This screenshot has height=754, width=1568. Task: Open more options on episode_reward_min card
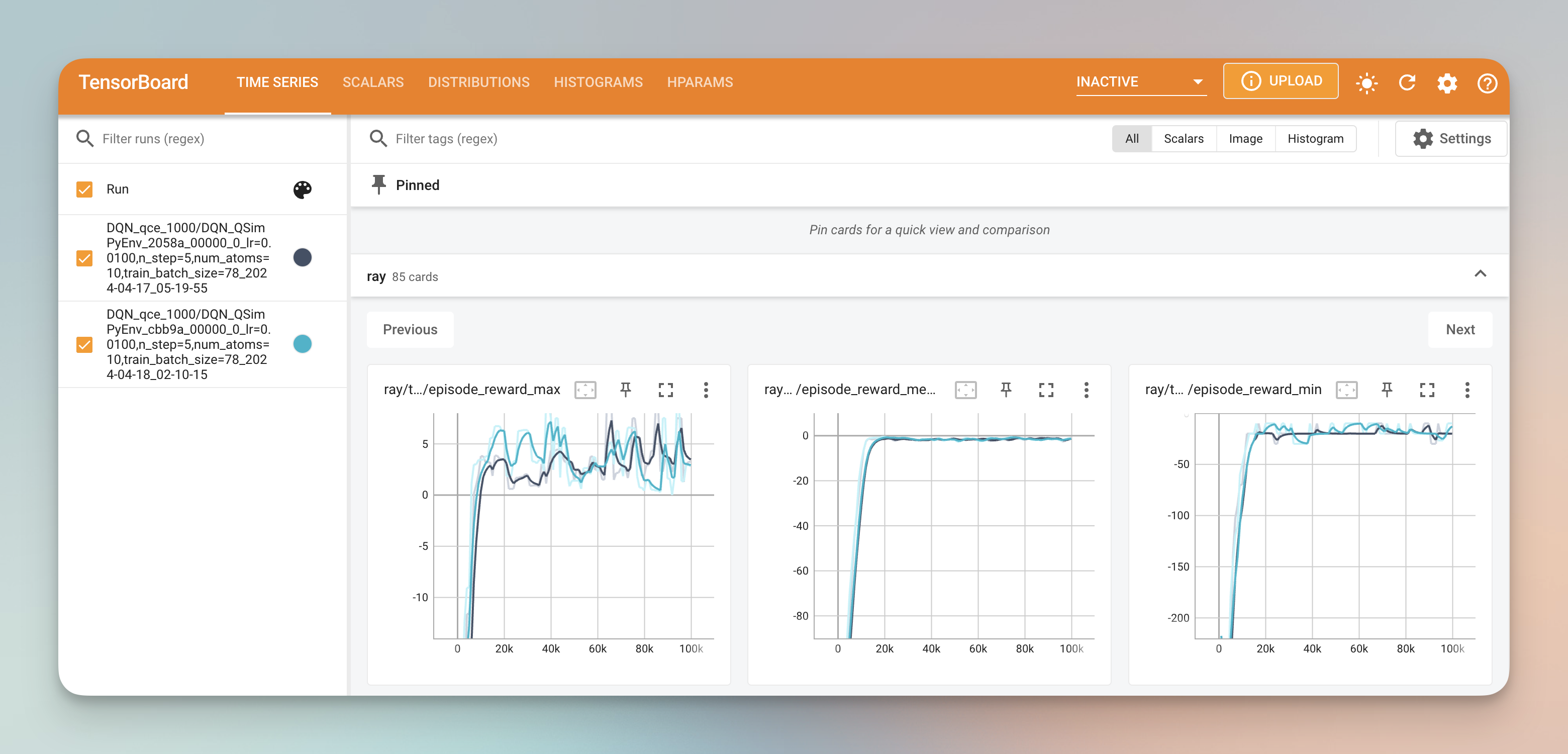click(x=1467, y=390)
